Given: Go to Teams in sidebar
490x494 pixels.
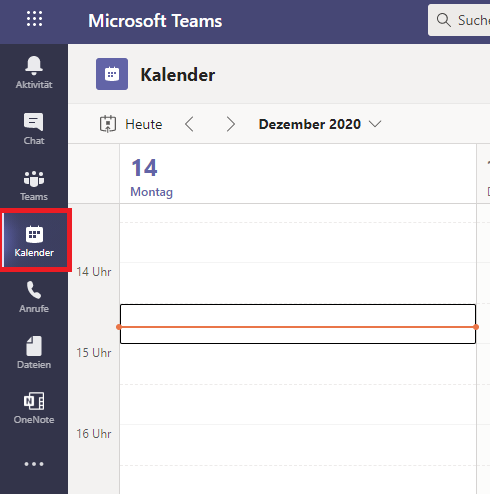Looking at the screenshot, I should coord(34,185).
